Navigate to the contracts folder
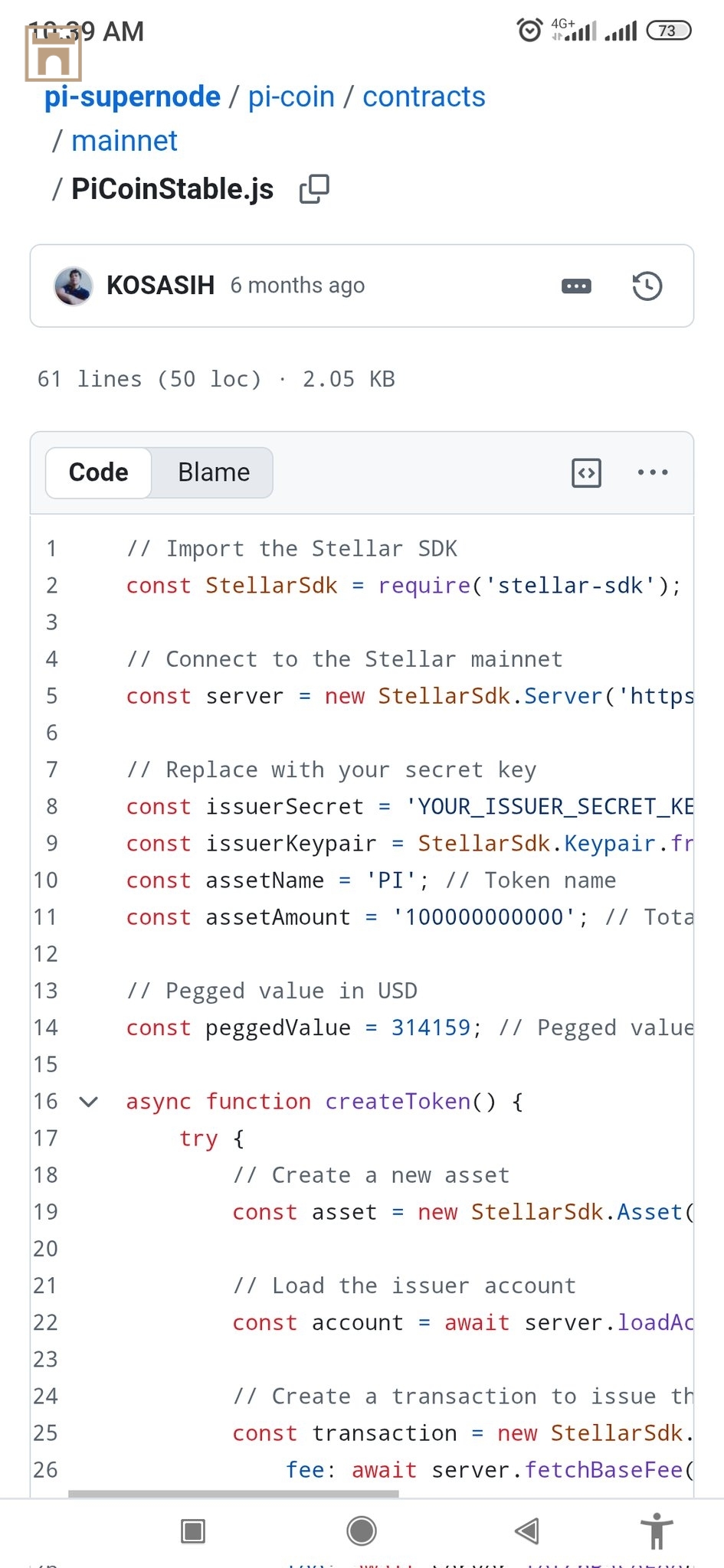This screenshot has height=1568, width=724. [424, 97]
